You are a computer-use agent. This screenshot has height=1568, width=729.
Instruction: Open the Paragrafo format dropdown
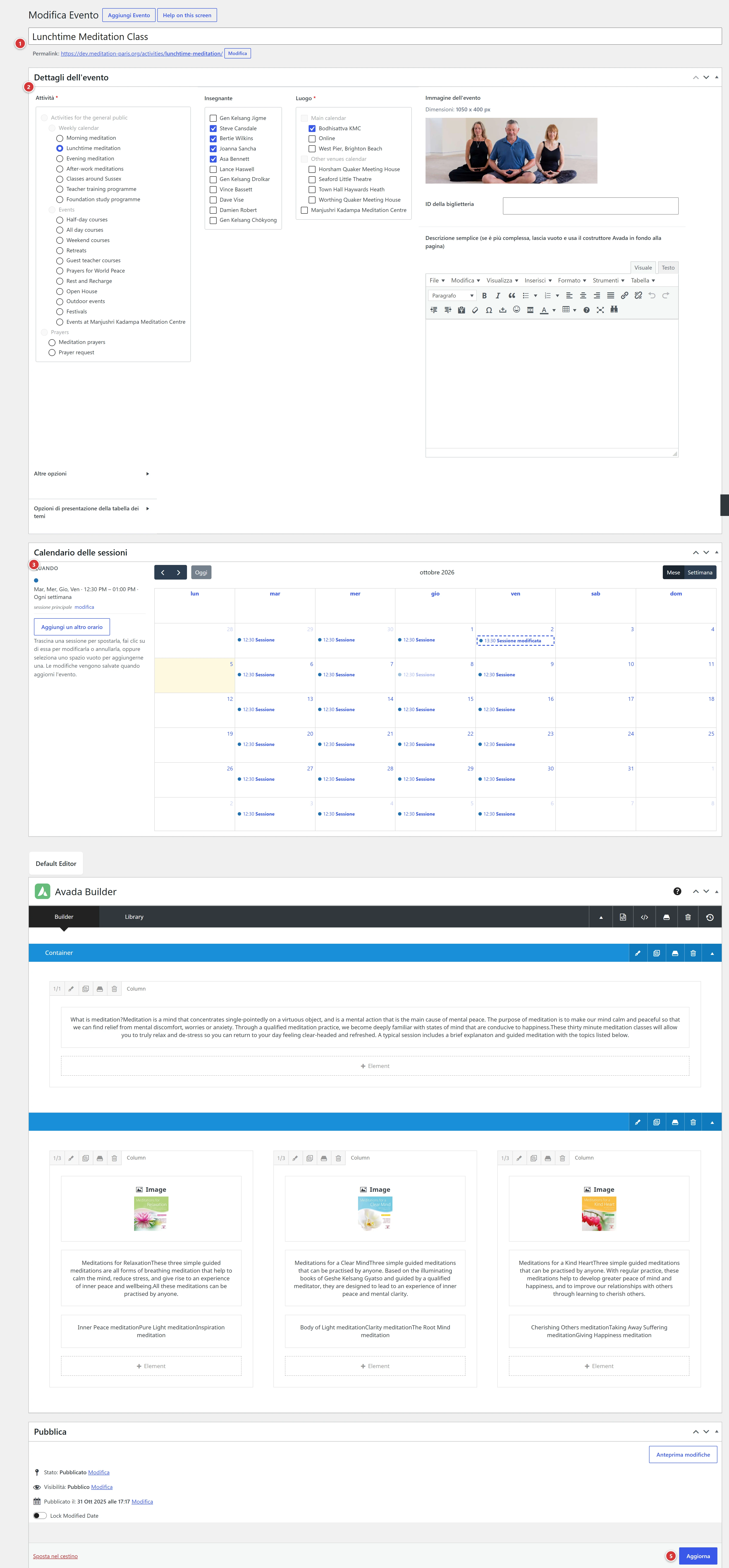(x=452, y=296)
